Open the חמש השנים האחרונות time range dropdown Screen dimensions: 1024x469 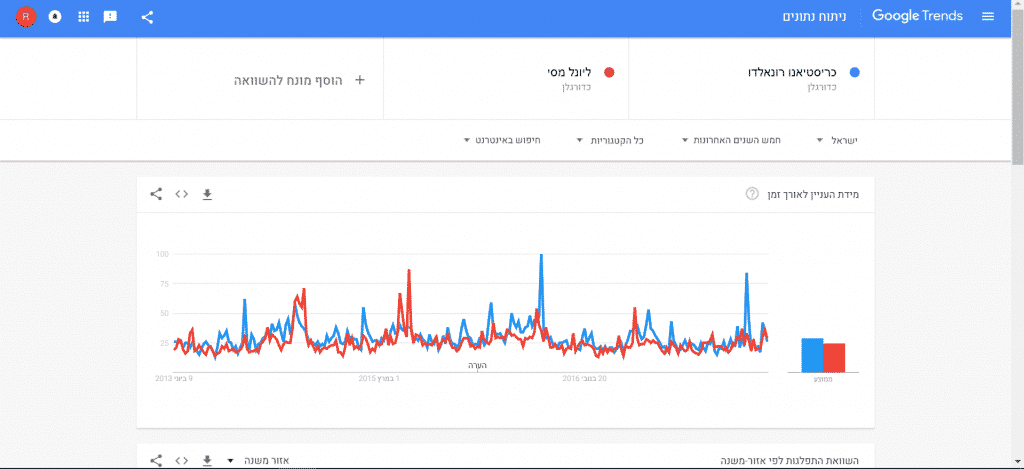tap(731, 140)
